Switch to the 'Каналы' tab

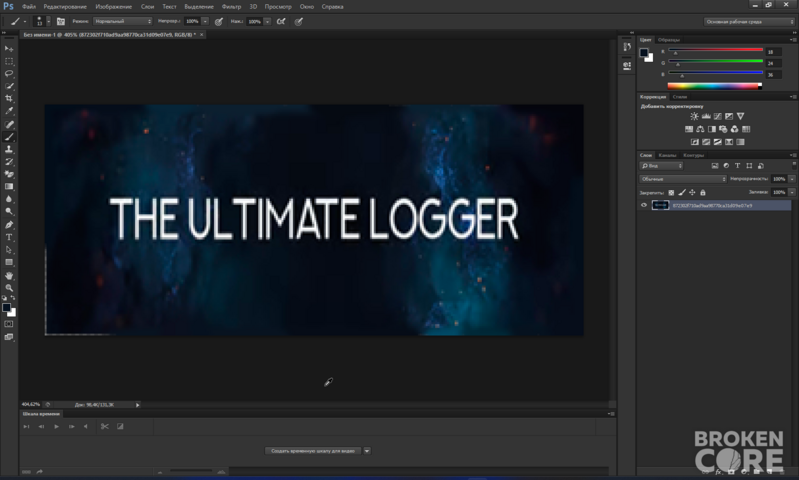pos(667,155)
